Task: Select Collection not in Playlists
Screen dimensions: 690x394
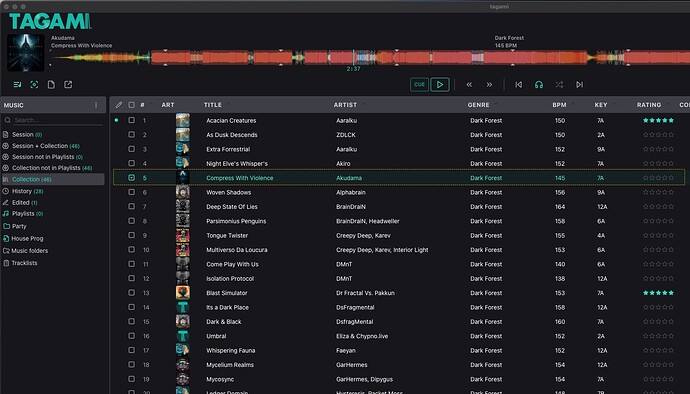Action: [x=52, y=168]
